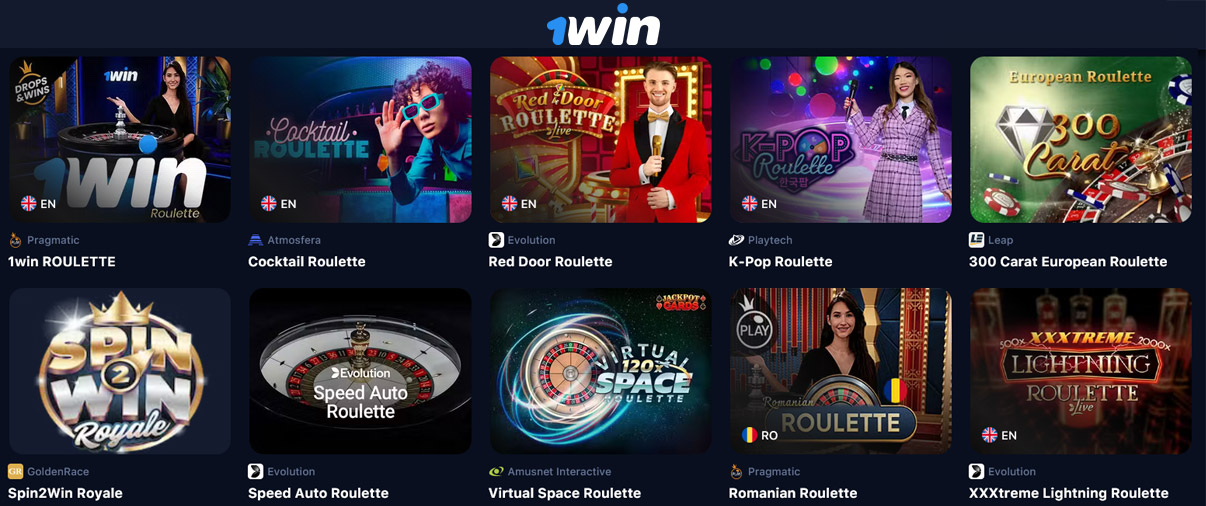Open the Virtual Space Roulette thumbnail

pos(601,371)
